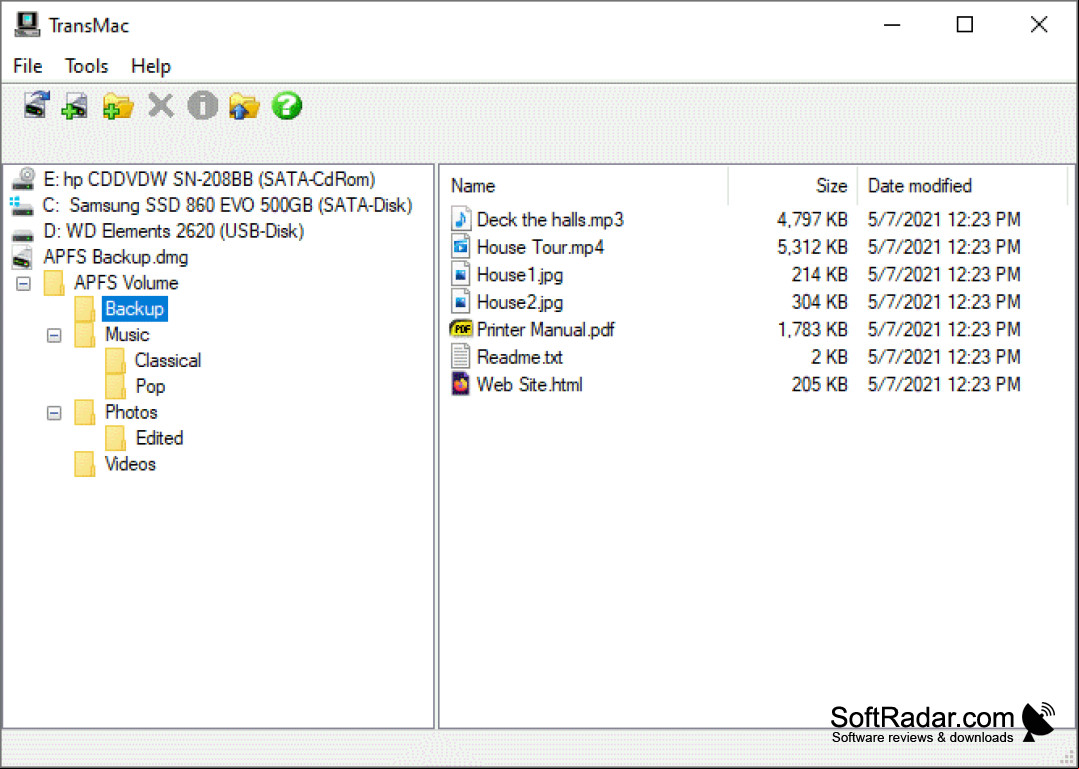Click the up-folder arrow toolbar icon
1079x769 pixels.
click(x=244, y=106)
